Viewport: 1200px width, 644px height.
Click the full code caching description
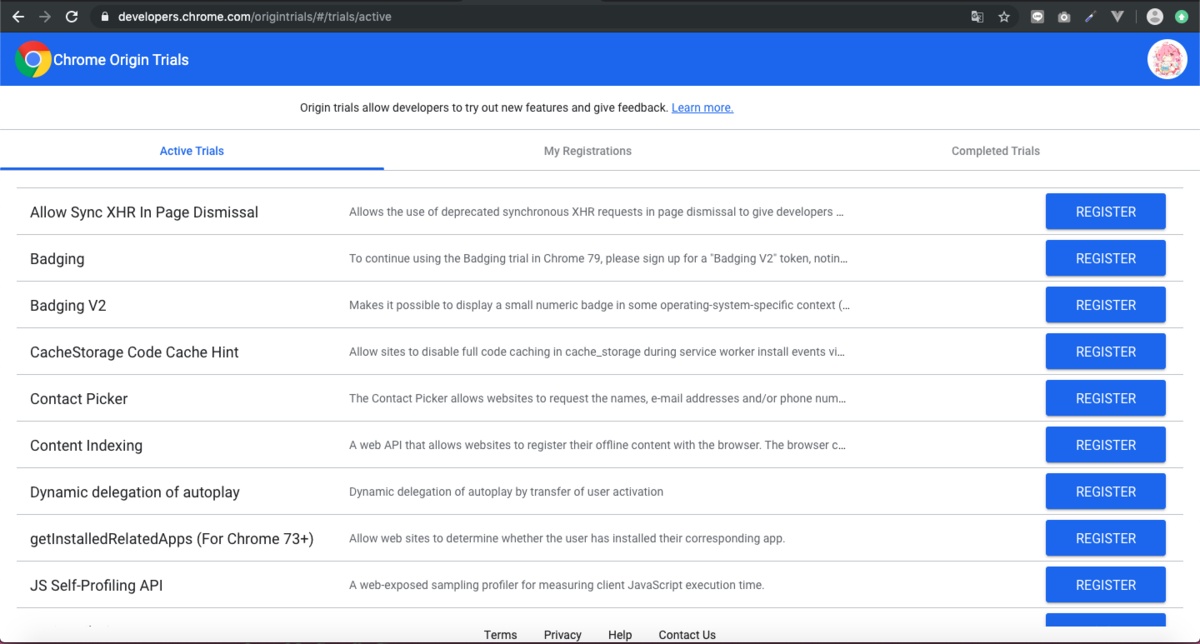(x=597, y=352)
